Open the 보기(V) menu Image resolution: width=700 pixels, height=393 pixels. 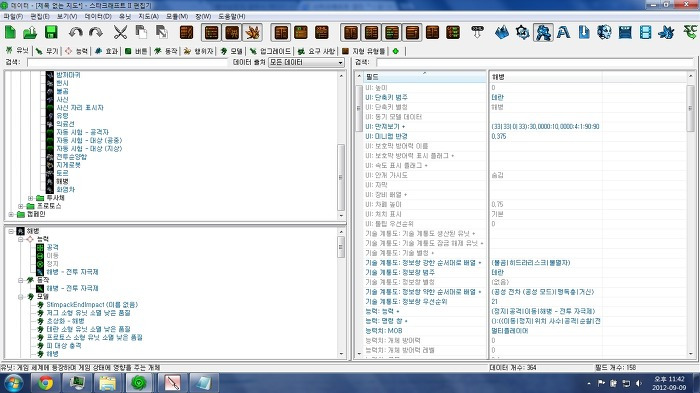(67, 16)
